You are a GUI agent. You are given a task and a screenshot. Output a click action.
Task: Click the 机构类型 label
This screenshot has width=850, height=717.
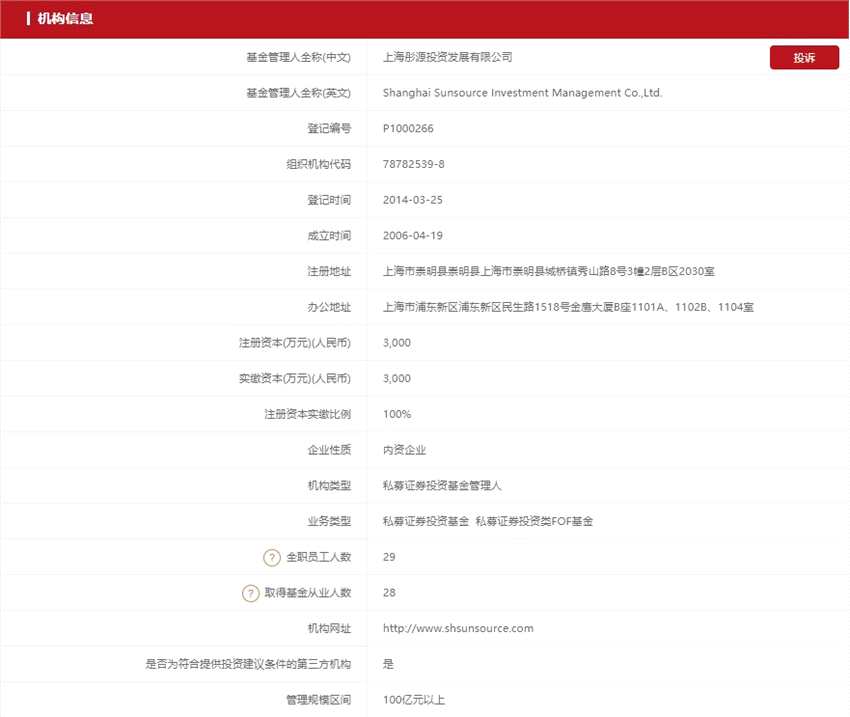click(330, 486)
